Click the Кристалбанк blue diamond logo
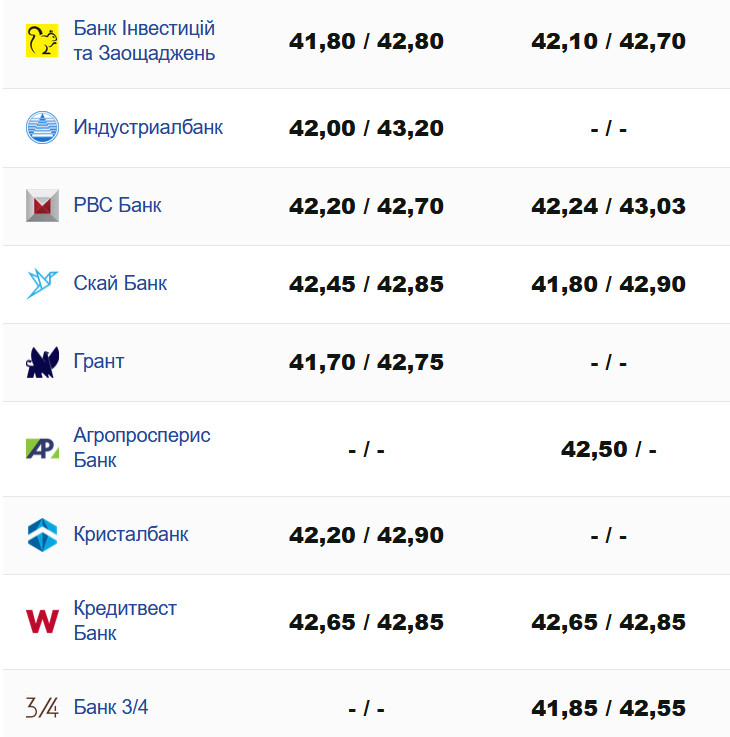 [42, 535]
